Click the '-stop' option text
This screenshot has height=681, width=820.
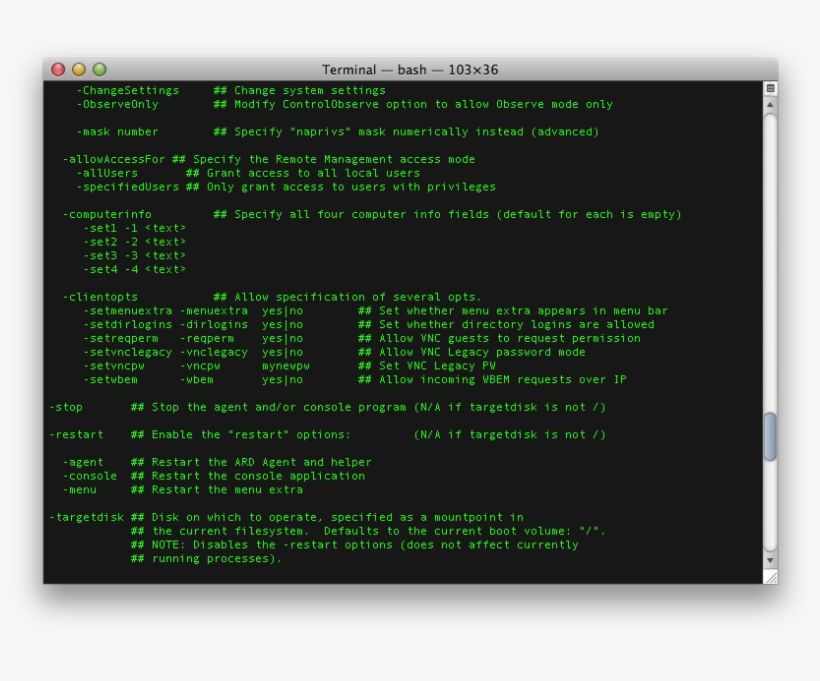coord(66,407)
